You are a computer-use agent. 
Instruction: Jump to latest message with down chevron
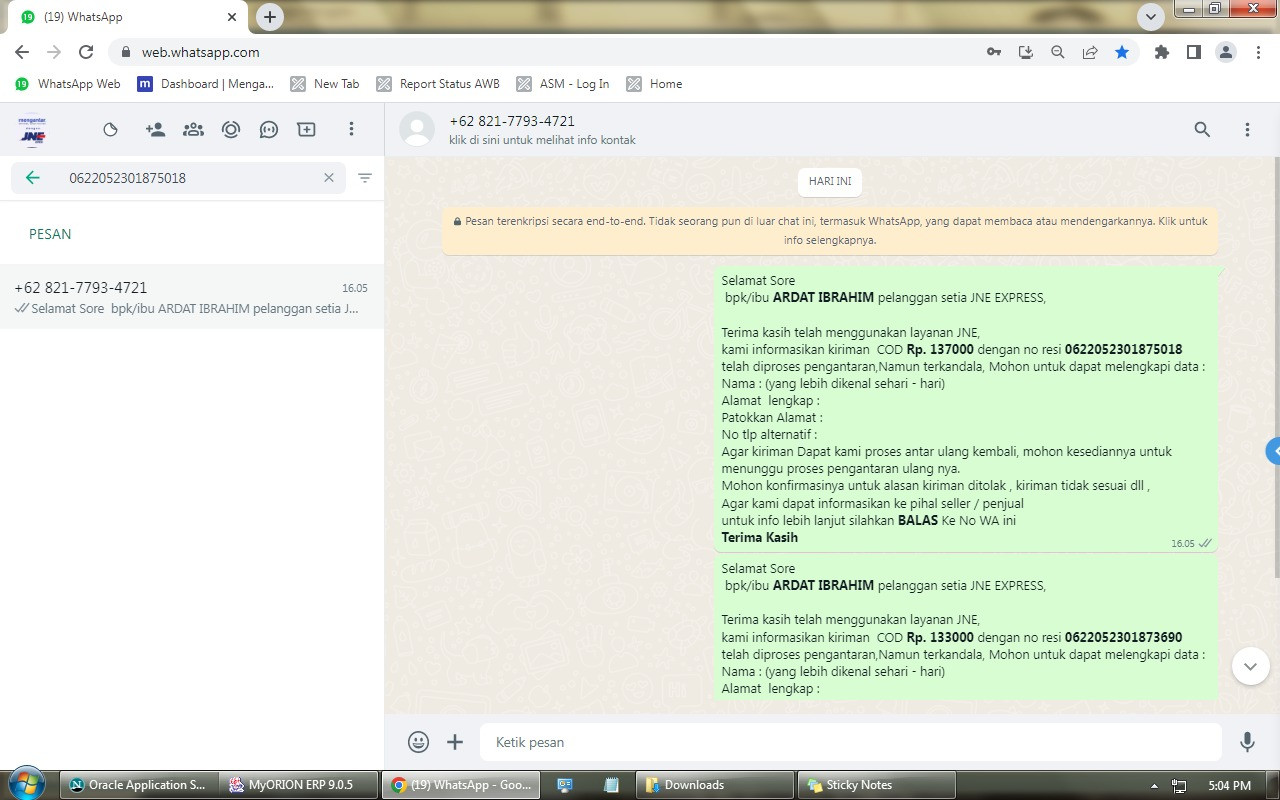tap(1250, 665)
